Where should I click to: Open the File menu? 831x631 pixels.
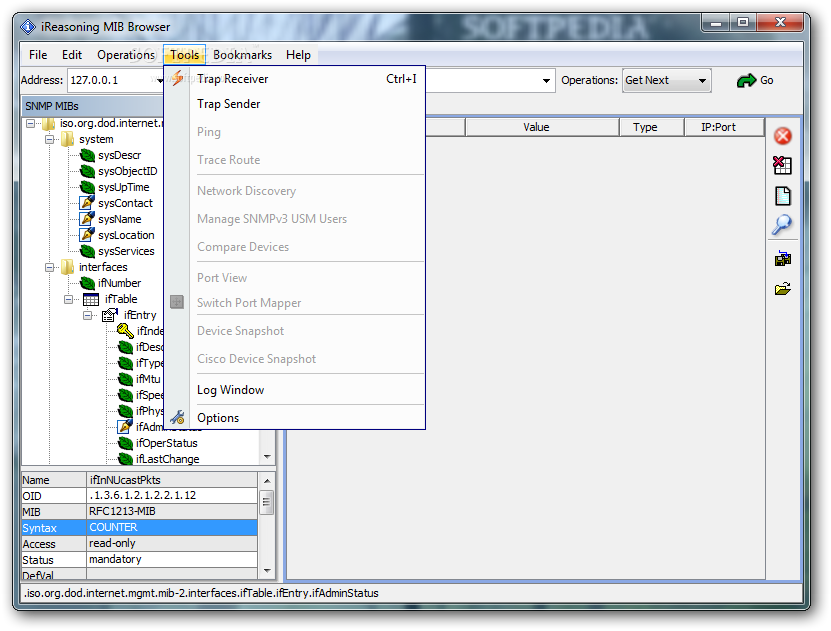(38, 55)
